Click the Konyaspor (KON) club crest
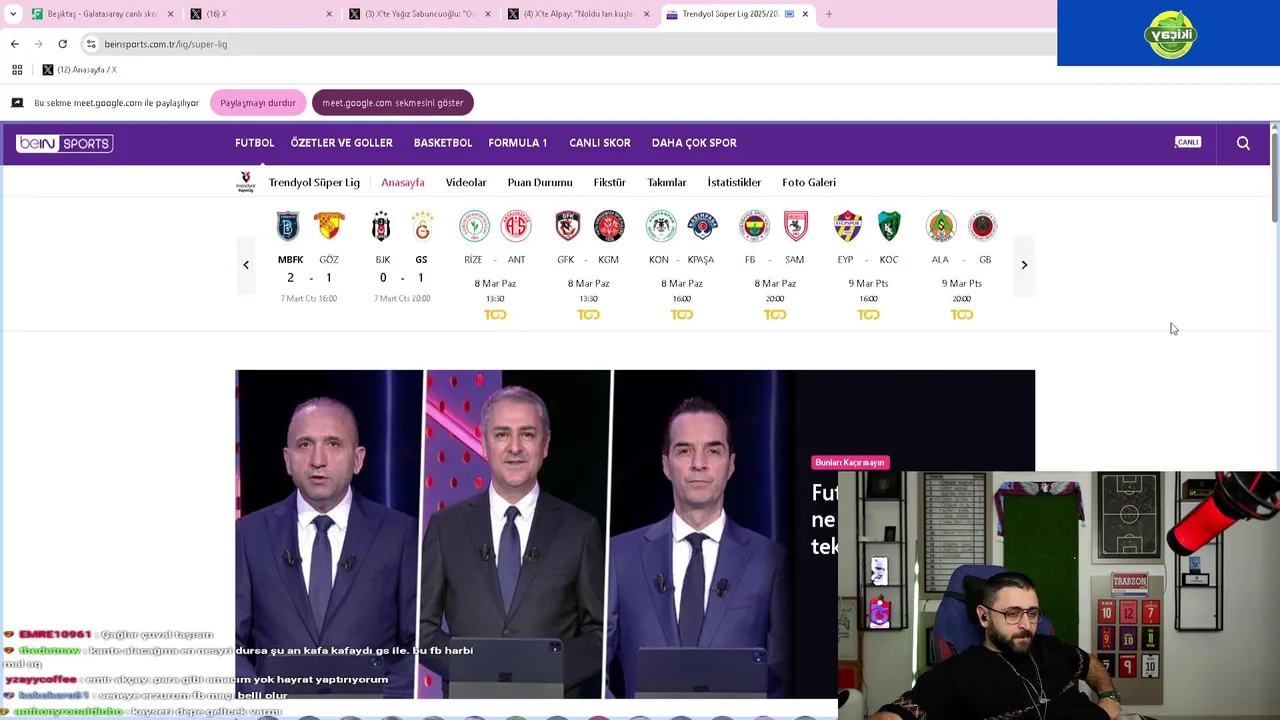This screenshot has height=720, width=1280. pos(660,226)
